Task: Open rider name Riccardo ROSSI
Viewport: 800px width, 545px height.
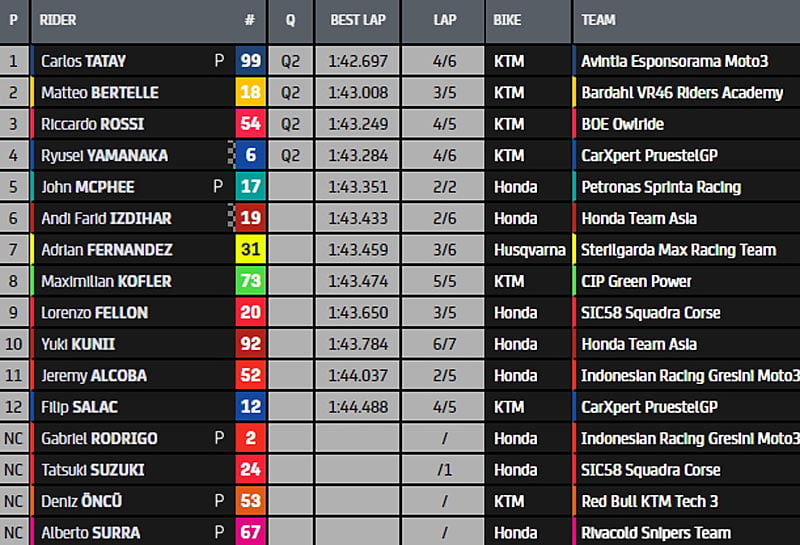Action: 92,124
